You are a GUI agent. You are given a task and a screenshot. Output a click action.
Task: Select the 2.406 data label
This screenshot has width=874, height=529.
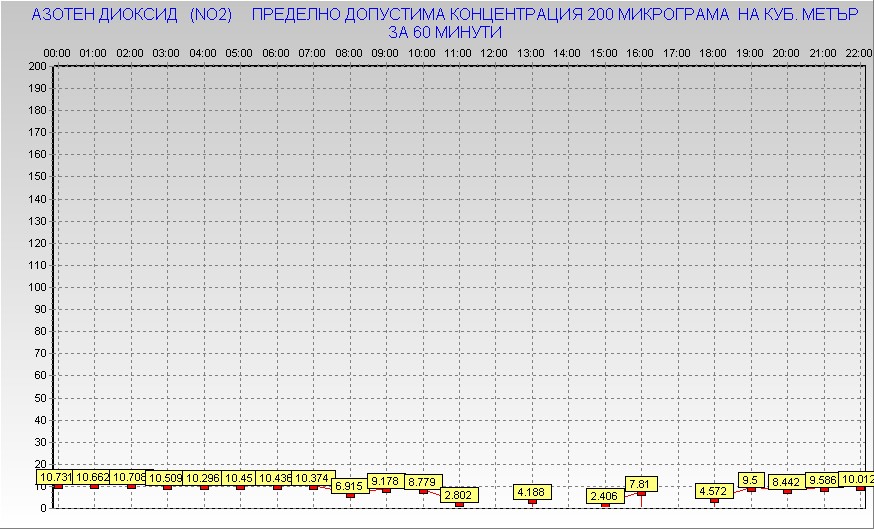tap(605, 496)
